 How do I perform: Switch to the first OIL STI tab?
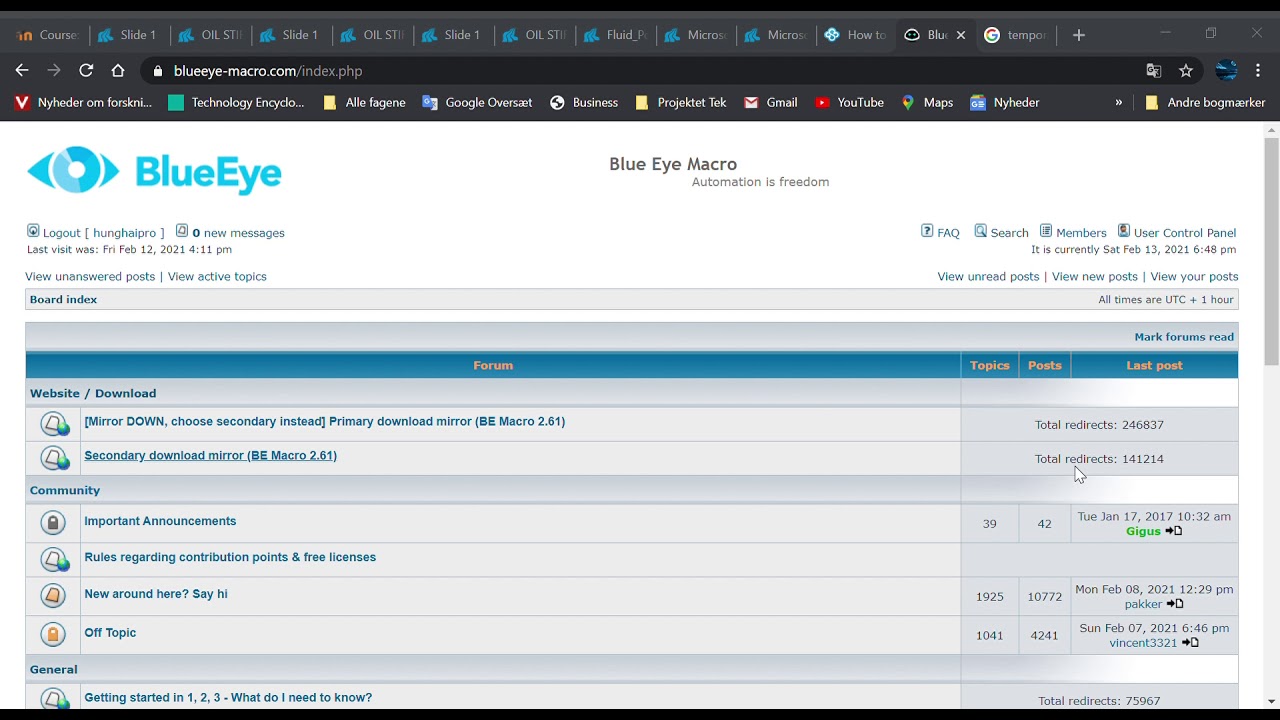[210, 35]
